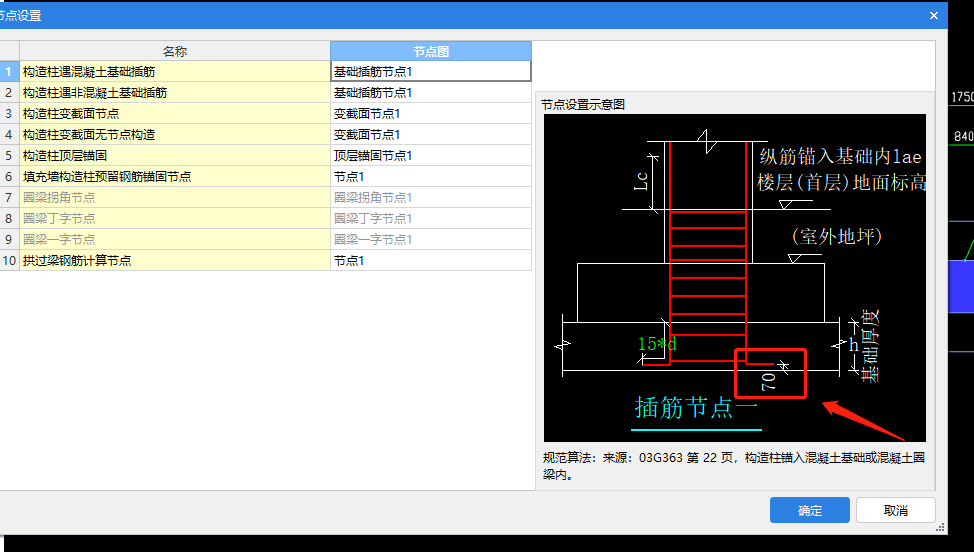Image resolution: width=974 pixels, height=552 pixels.
Task: Select the 构造柱变截面节点 row name
Action: click(175, 114)
